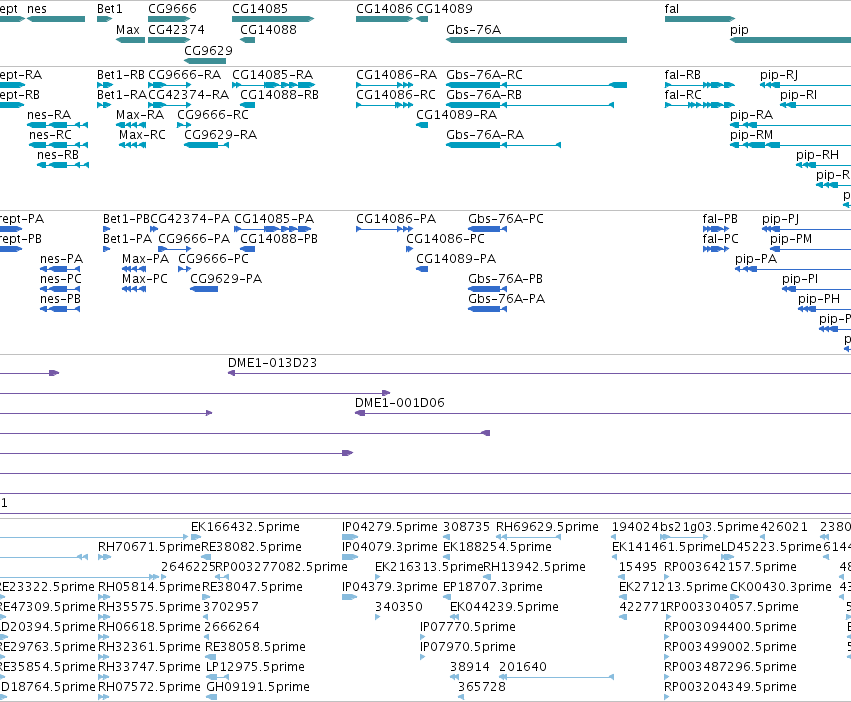Click EST CK00430.3prime
This screenshot has height=702, width=851.
pos(780,587)
